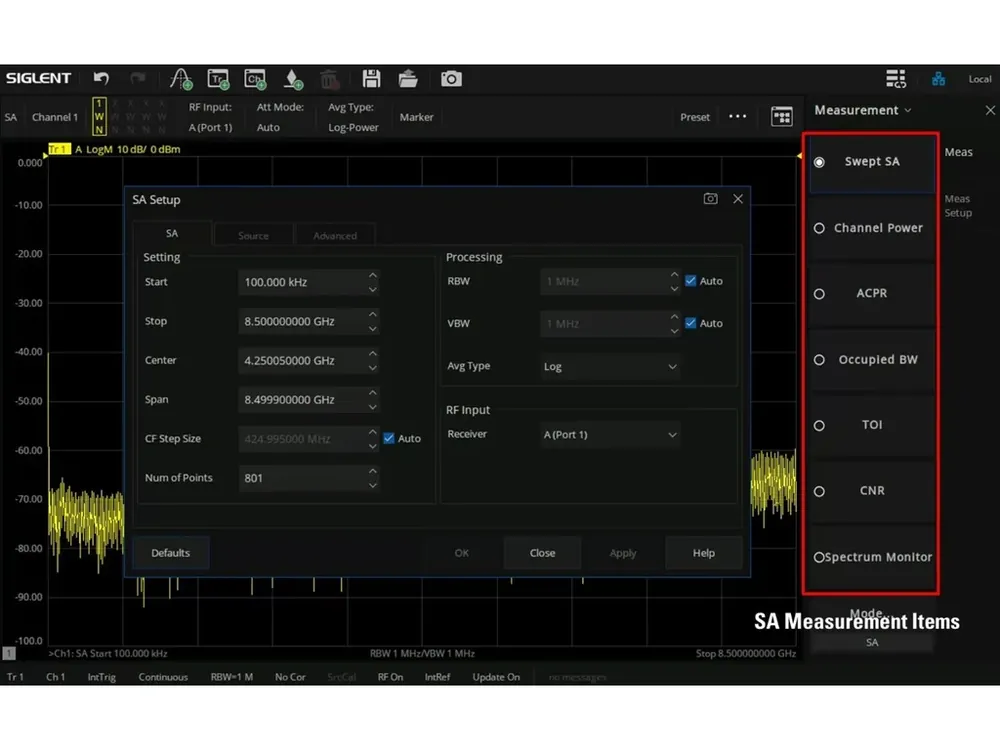Open the Avg Type Log dropdown
This screenshot has width=1000, height=750.
(x=610, y=367)
